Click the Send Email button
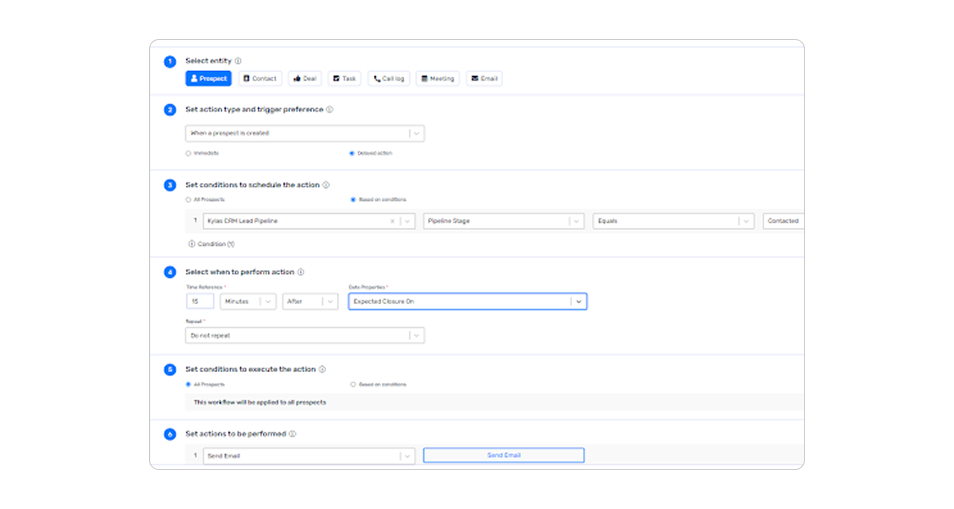 pyautogui.click(x=503, y=455)
